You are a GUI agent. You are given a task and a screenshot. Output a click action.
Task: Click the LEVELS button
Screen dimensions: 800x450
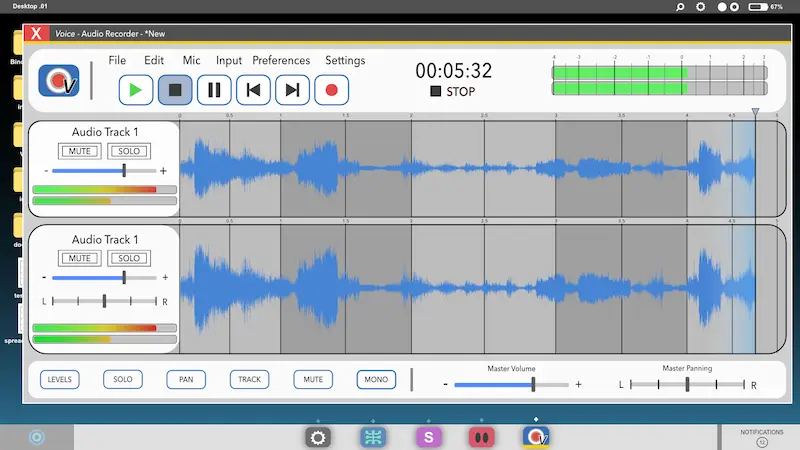tap(59, 380)
